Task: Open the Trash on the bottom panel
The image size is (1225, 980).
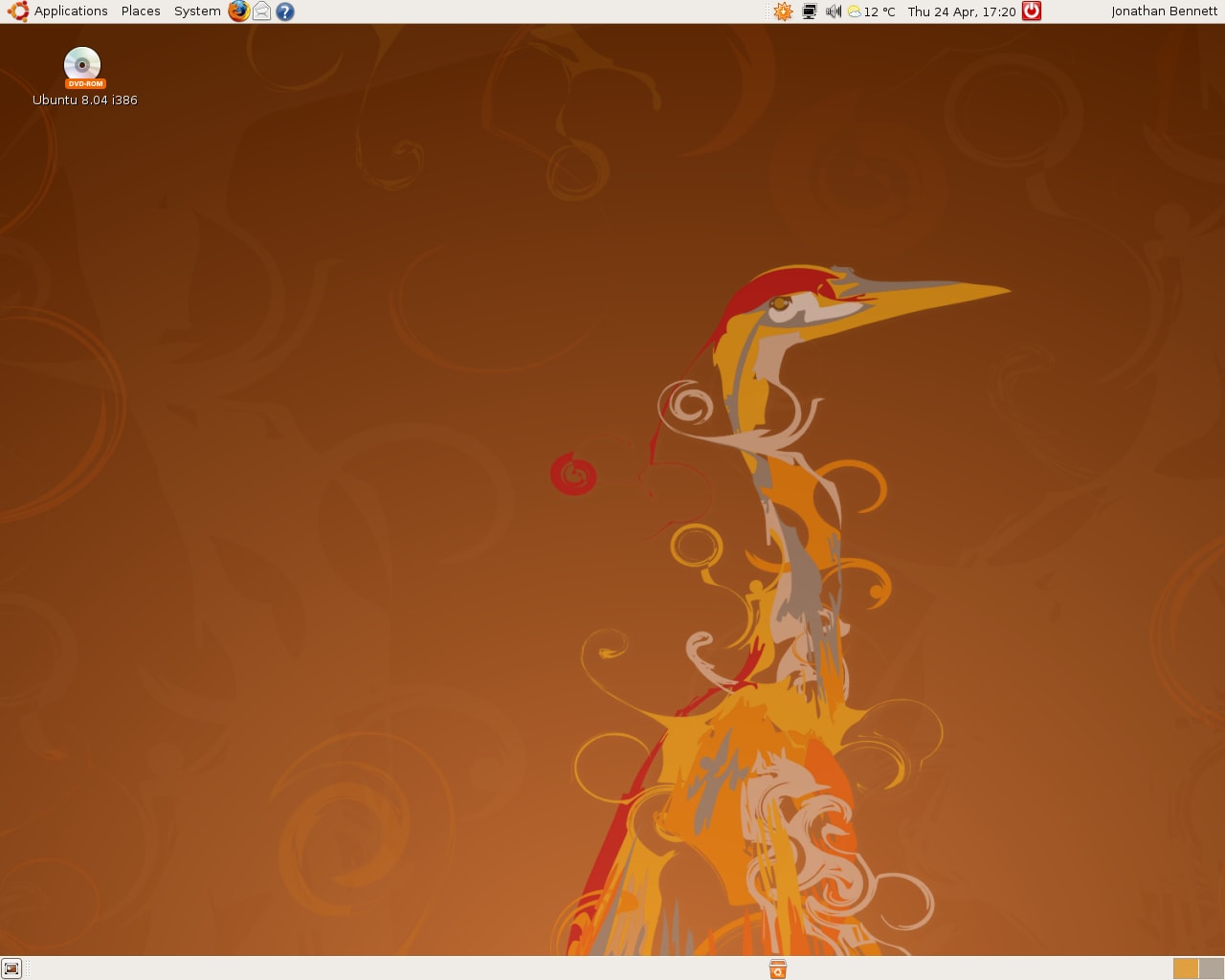Action: click(x=778, y=969)
